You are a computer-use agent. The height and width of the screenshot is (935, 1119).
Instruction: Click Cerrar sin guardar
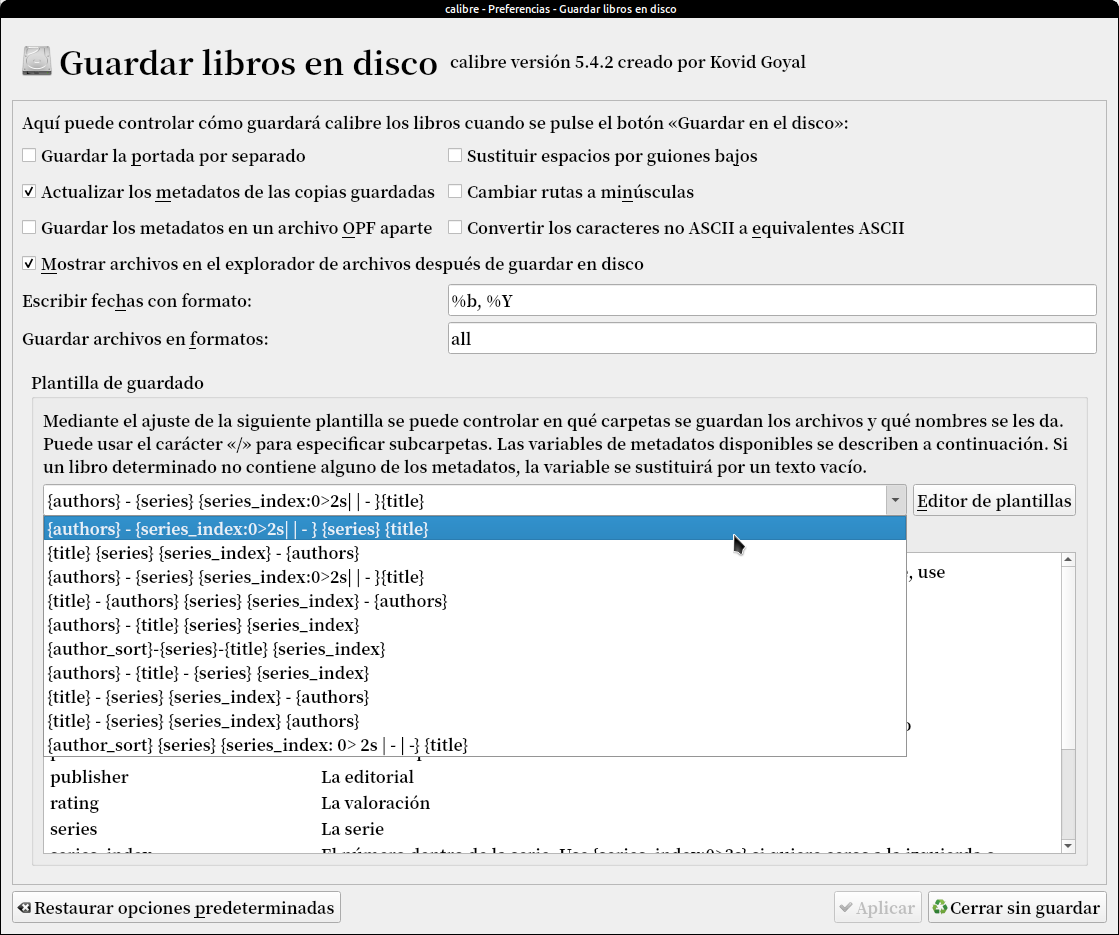point(1017,907)
